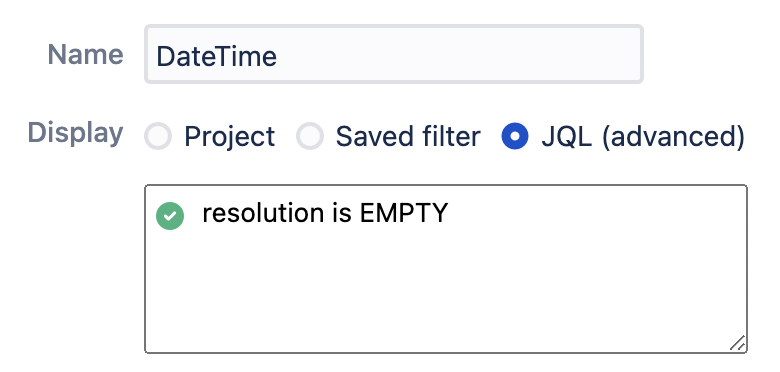Click the green JQL valid checkmark icon

pos(170,216)
